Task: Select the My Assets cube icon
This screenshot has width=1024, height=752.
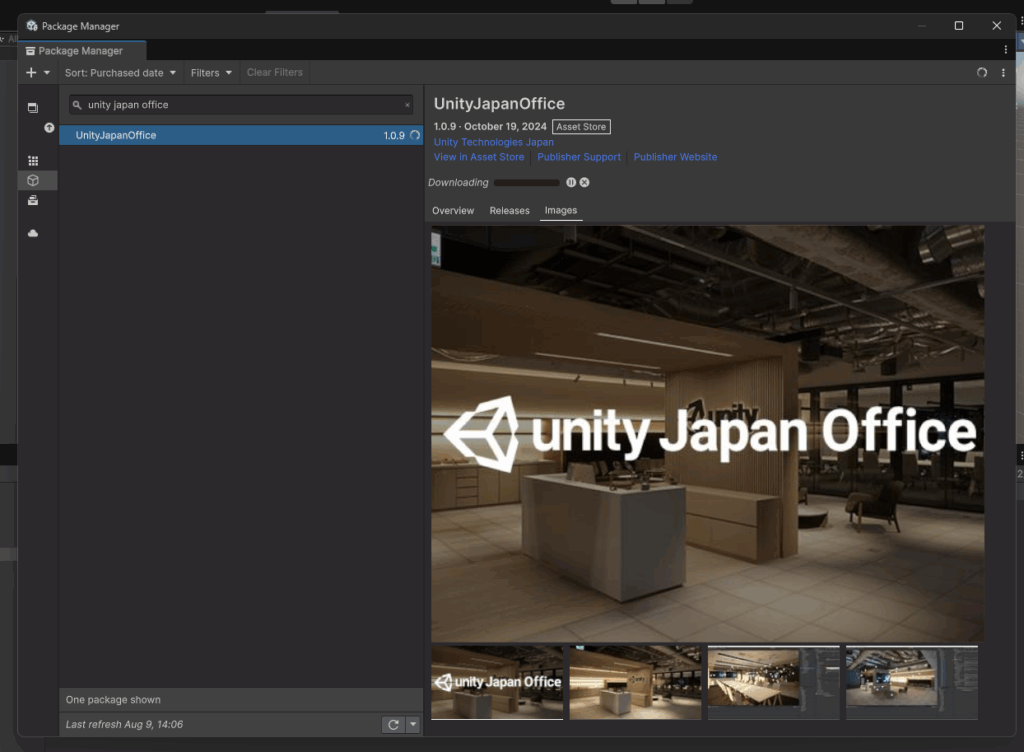Action: click(x=33, y=180)
